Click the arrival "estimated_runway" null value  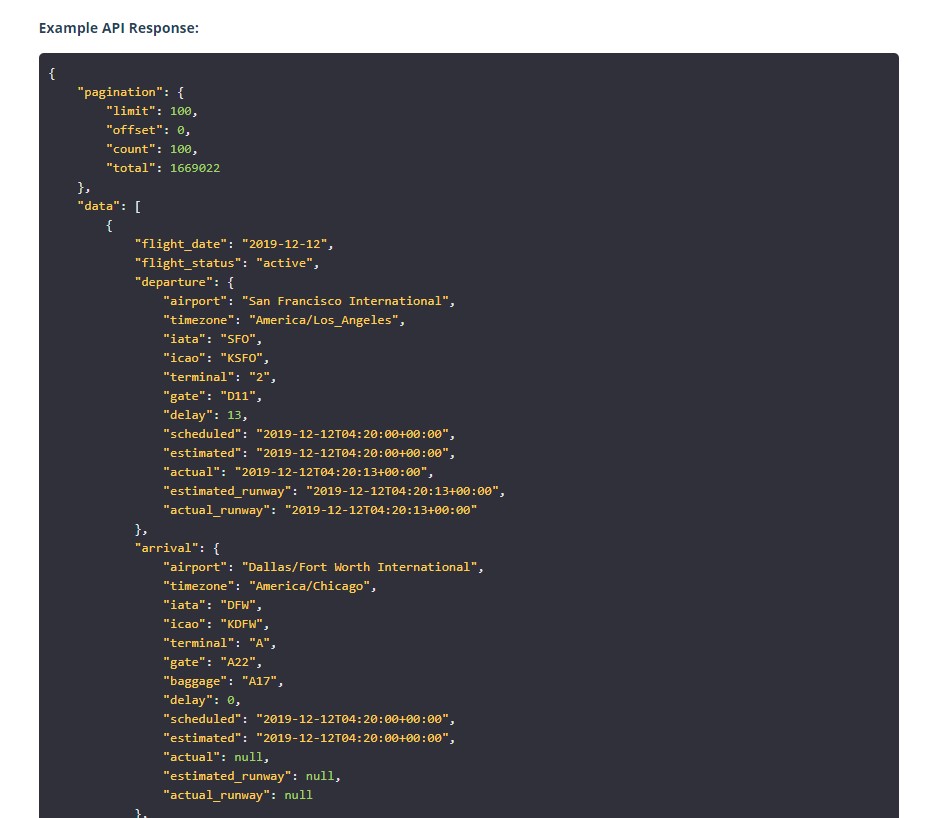[319, 776]
